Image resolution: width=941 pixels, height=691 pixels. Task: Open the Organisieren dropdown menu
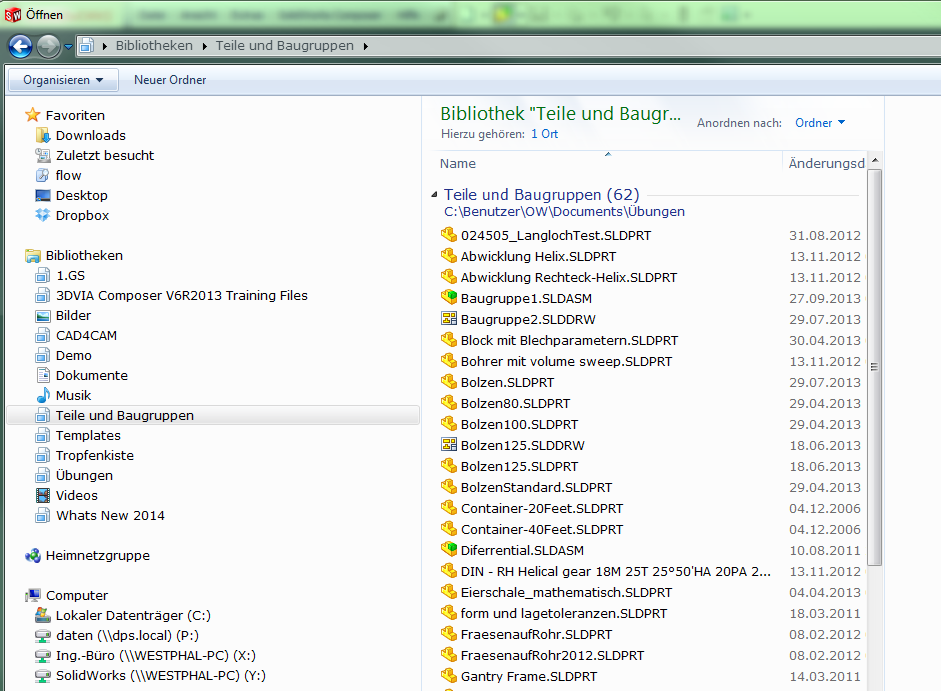pyautogui.click(x=63, y=80)
